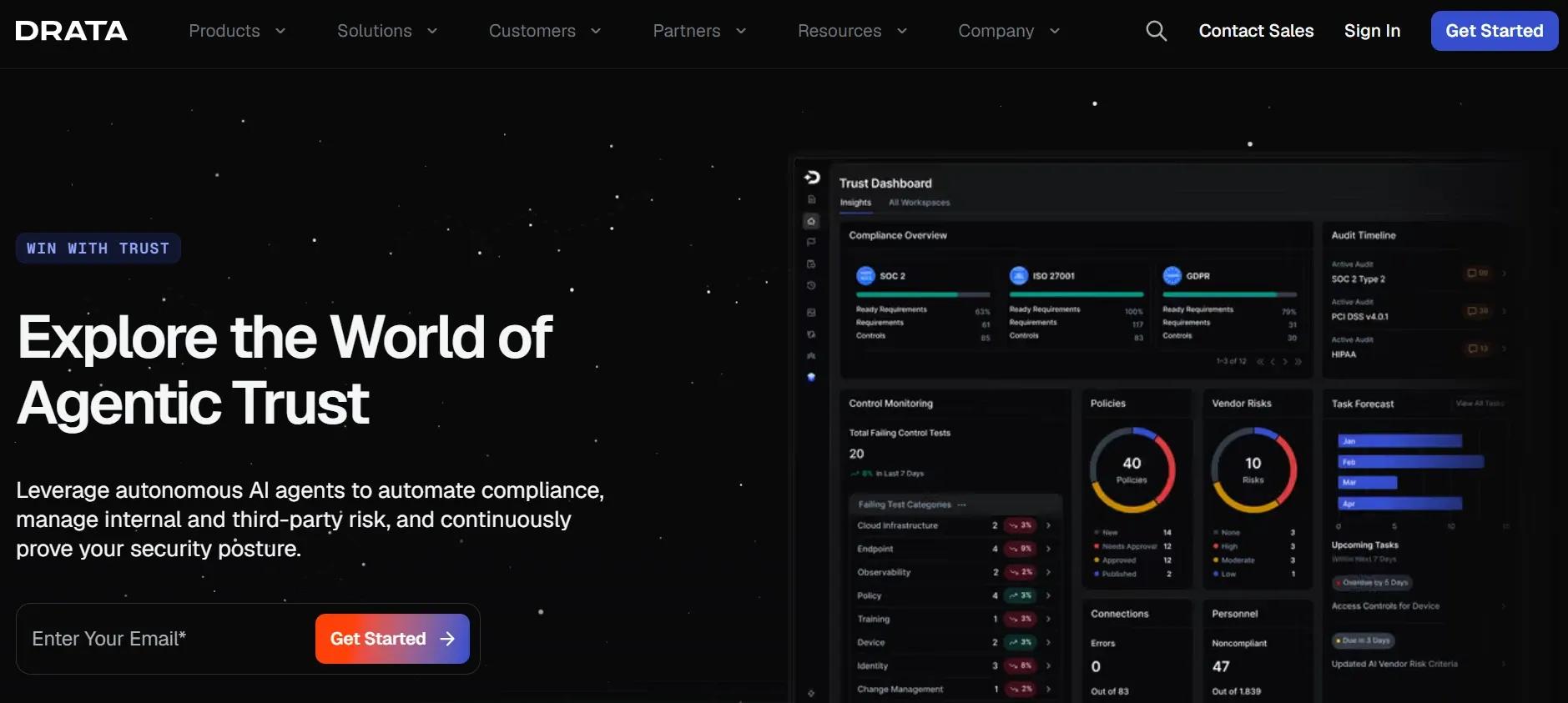Viewport: 1568px width, 703px height.
Task: Click the blue SOC 2 framework badge
Action: click(865, 275)
